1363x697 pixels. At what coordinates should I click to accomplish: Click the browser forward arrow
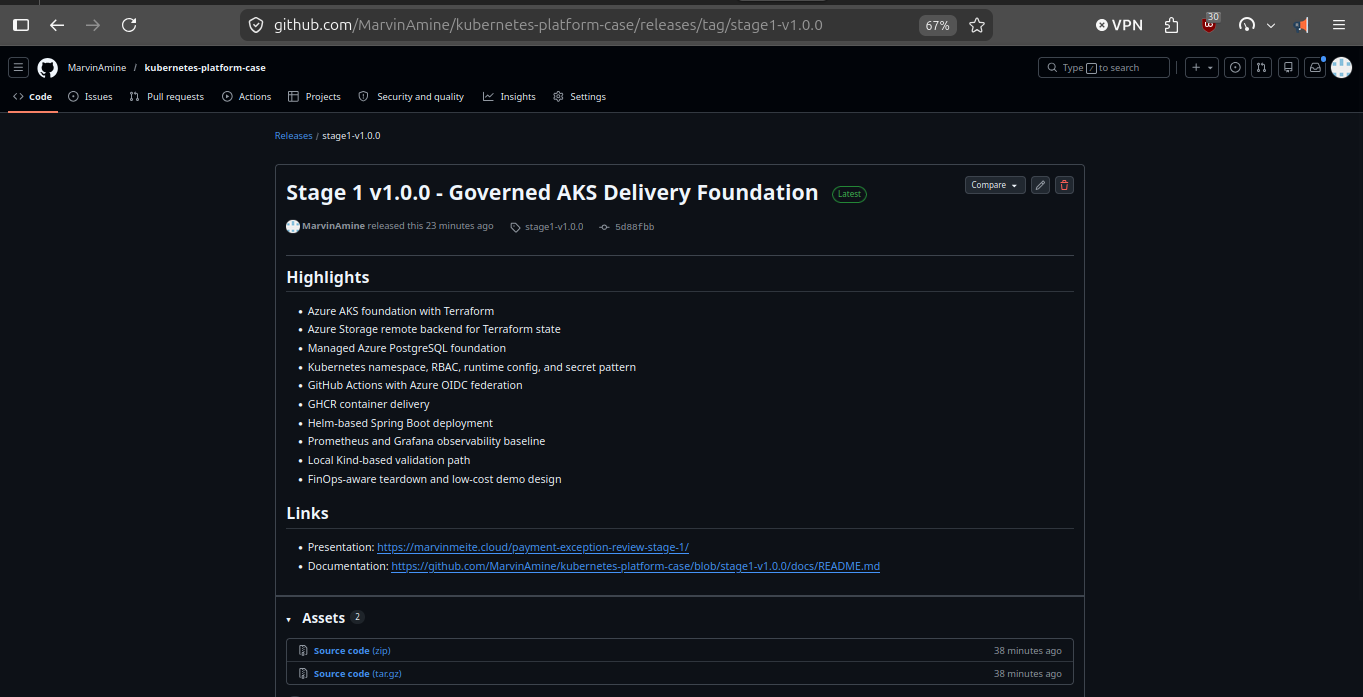tap(93, 25)
